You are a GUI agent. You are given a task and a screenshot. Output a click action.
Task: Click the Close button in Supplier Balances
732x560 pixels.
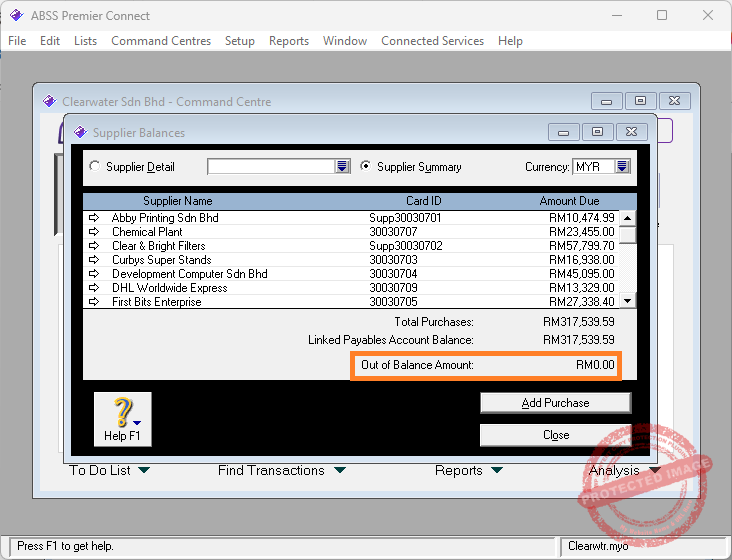click(x=556, y=435)
